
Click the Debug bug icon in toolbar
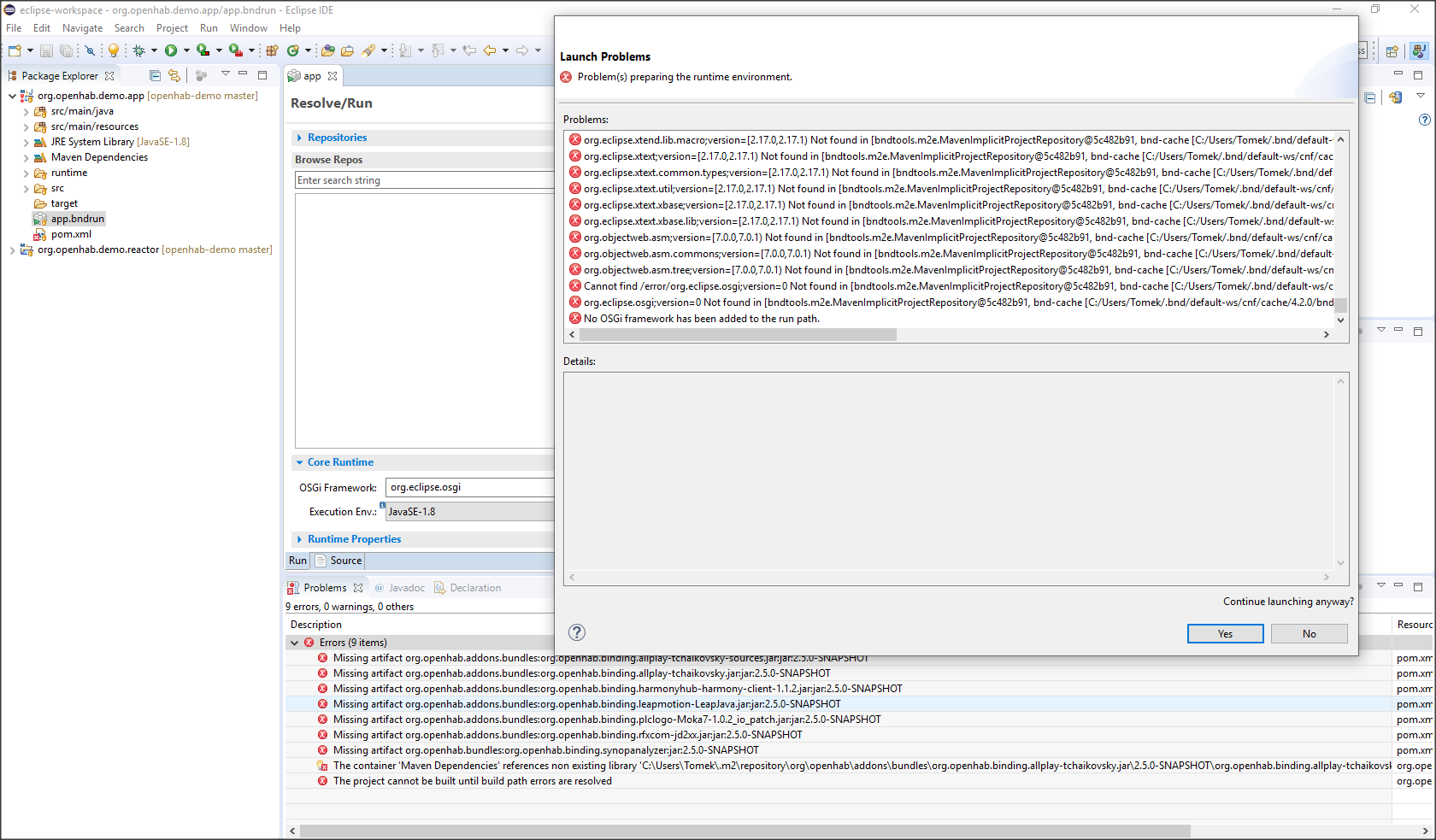click(x=139, y=50)
